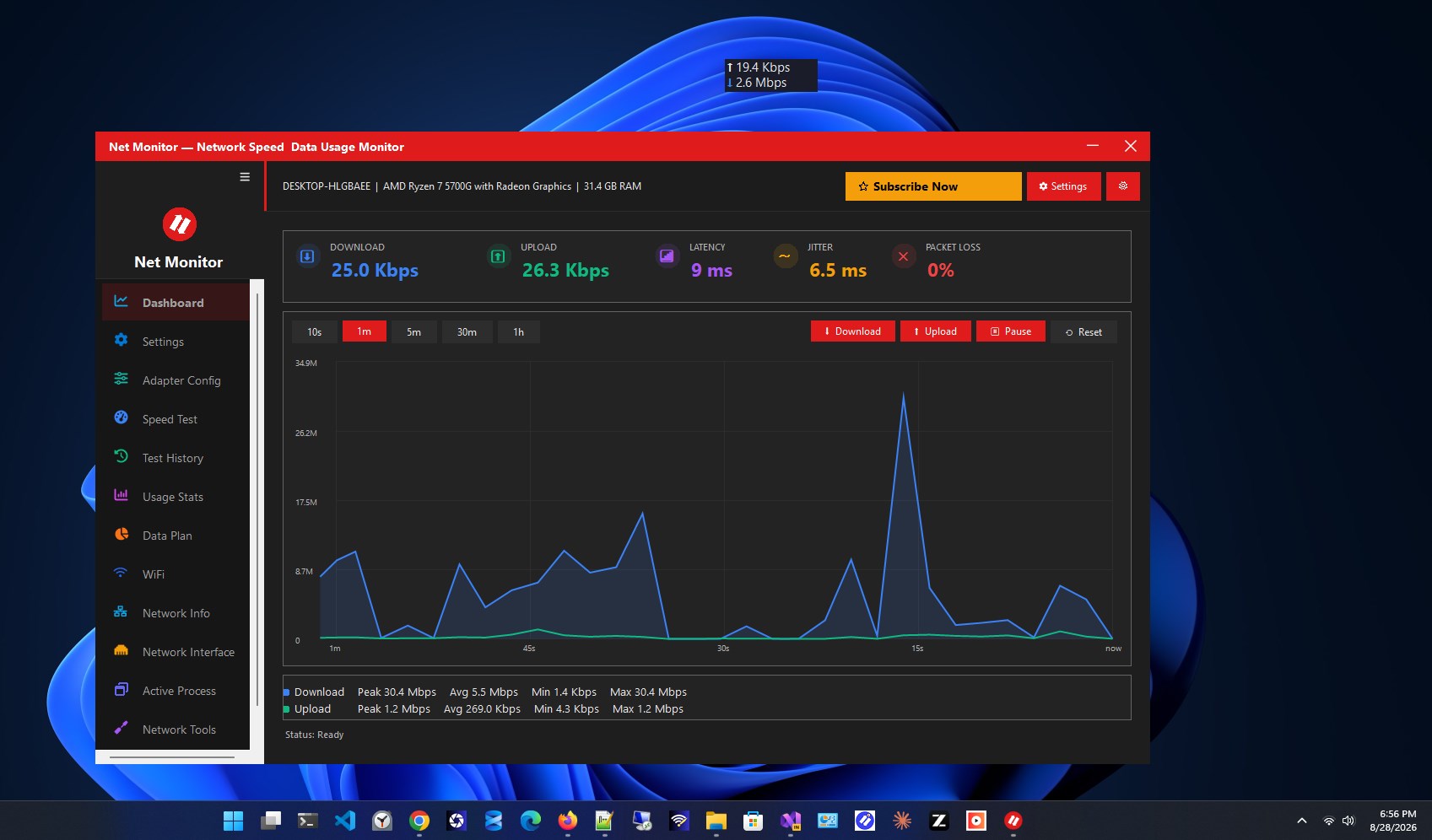Go to Adapter Config page
The height and width of the screenshot is (840, 1432).
(176, 380)
